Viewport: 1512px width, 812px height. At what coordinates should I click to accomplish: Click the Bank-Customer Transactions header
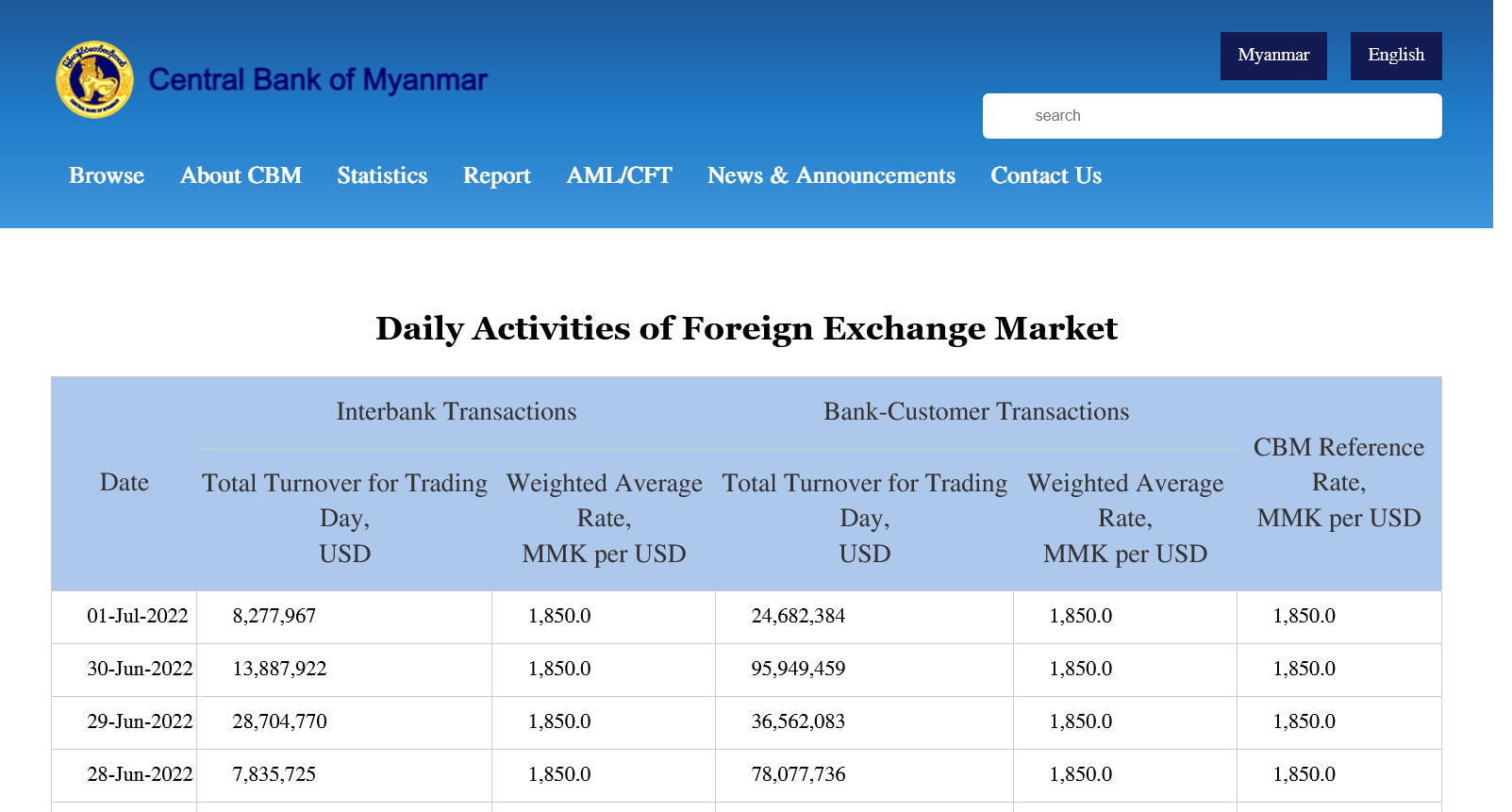(x=975, y=412)
